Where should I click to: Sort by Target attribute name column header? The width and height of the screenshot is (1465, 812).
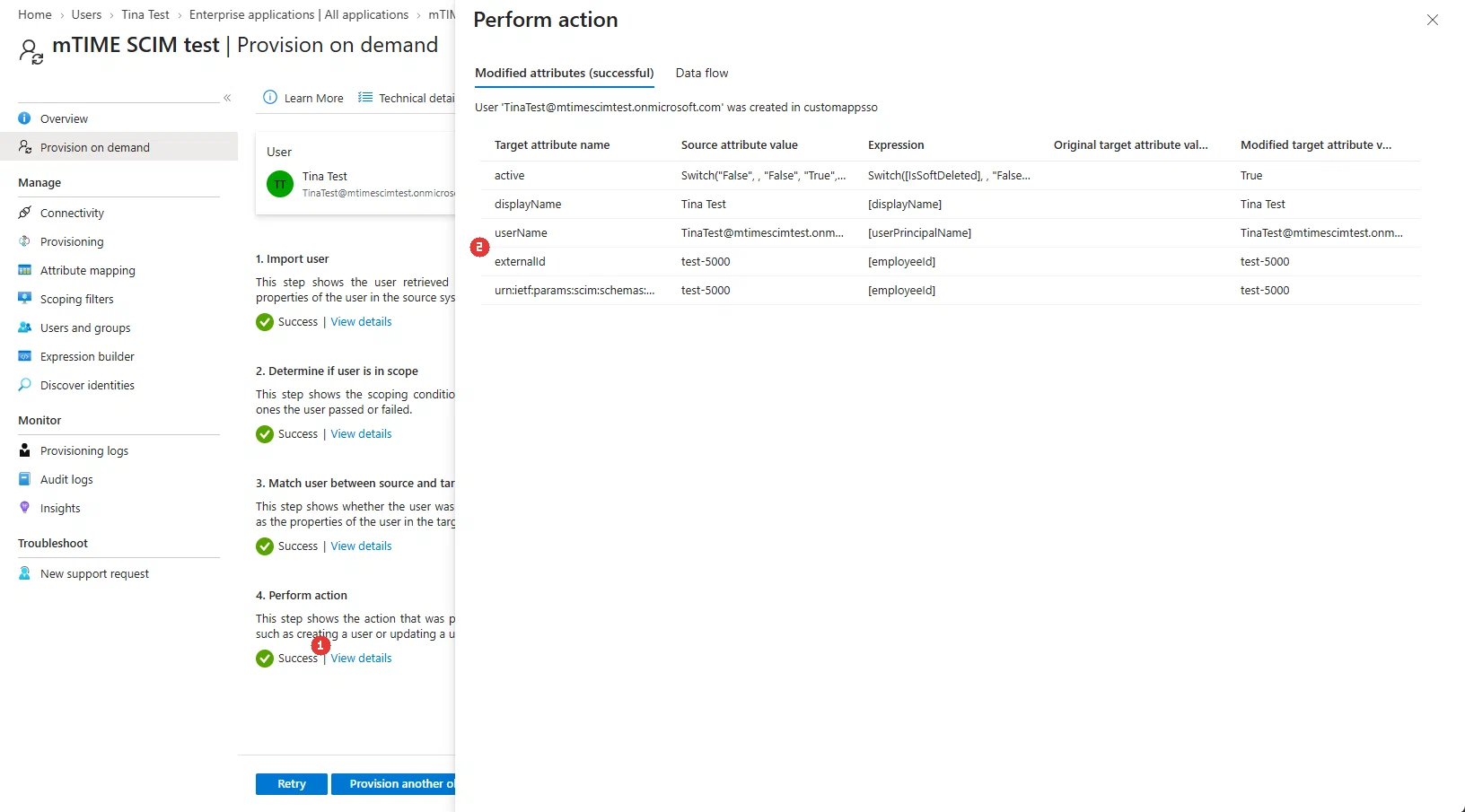pos(552,145)
